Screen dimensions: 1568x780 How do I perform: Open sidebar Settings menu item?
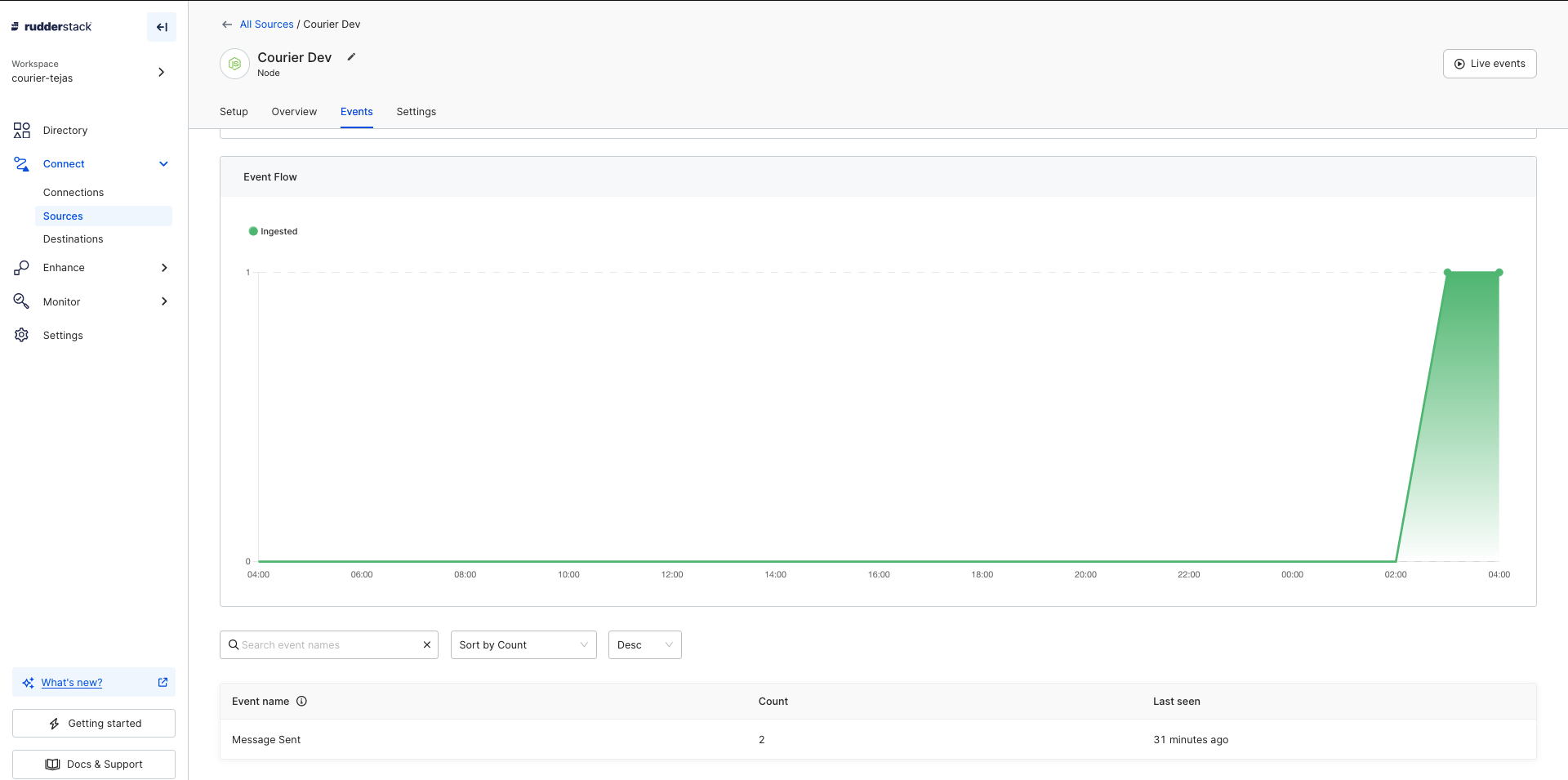(x=63, y=336)
